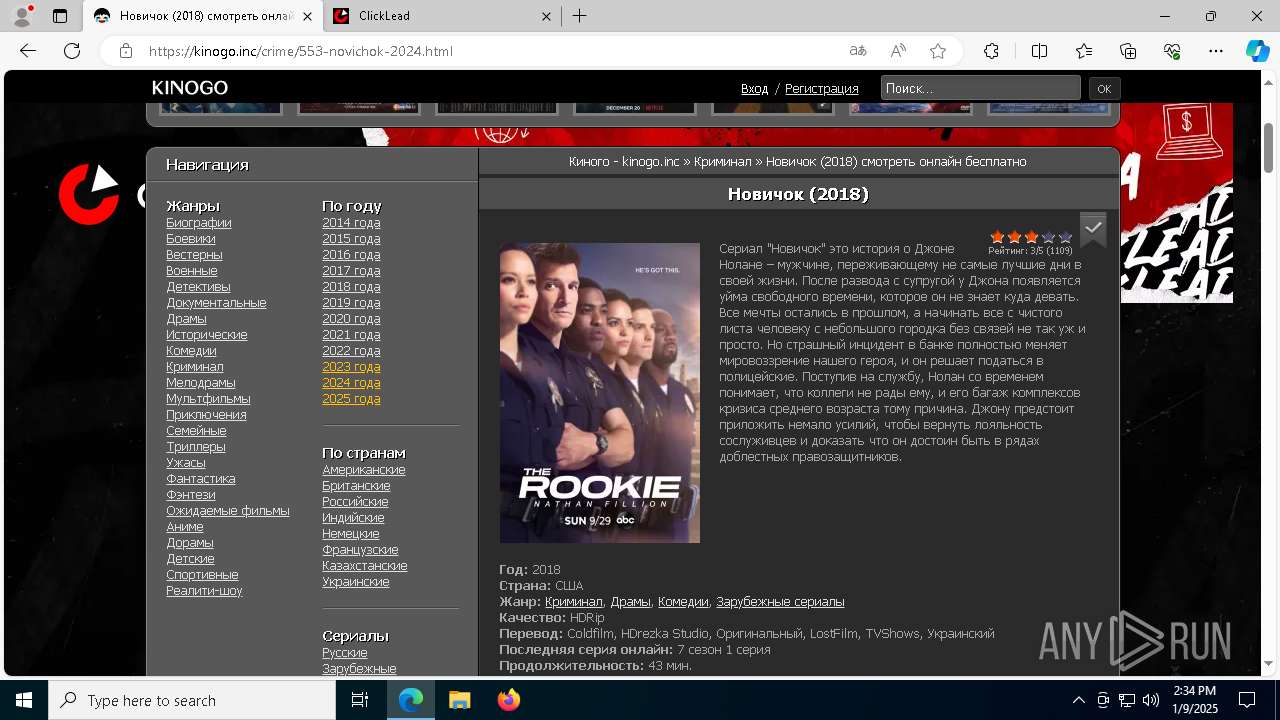Click the Киного - kinogo.inc breadcrumb
Viewport: 1280px width, 720px height.
[624, 162]
